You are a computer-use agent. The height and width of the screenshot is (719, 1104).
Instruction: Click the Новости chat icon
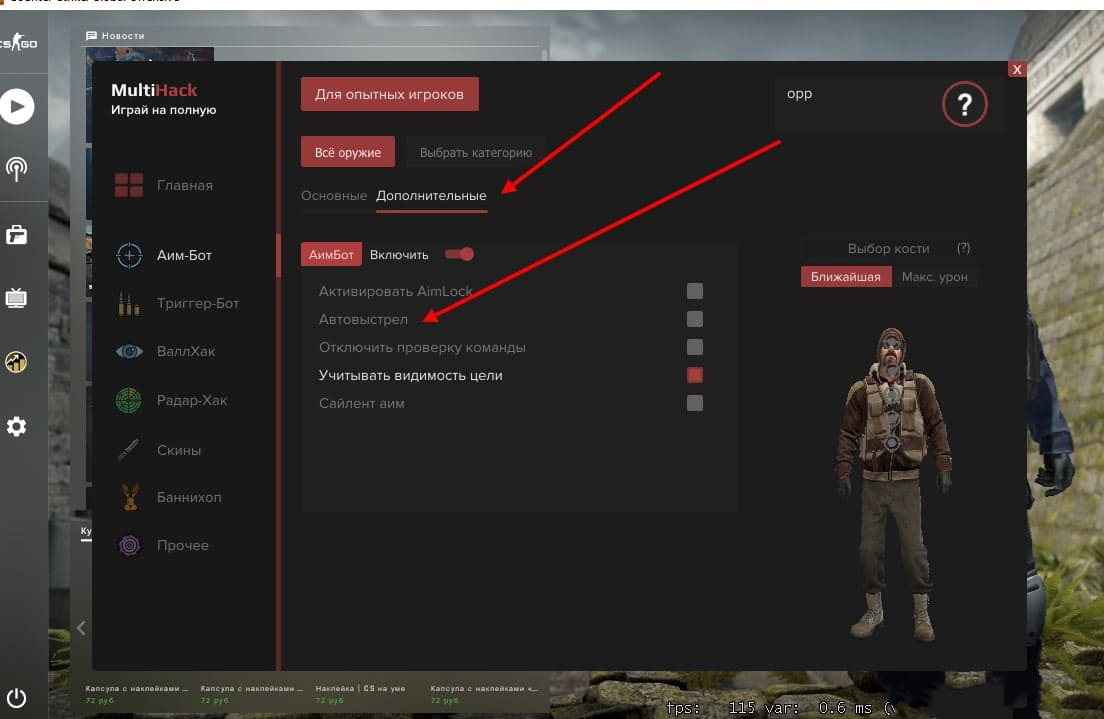pyautogui.click(x=92, y=35)
